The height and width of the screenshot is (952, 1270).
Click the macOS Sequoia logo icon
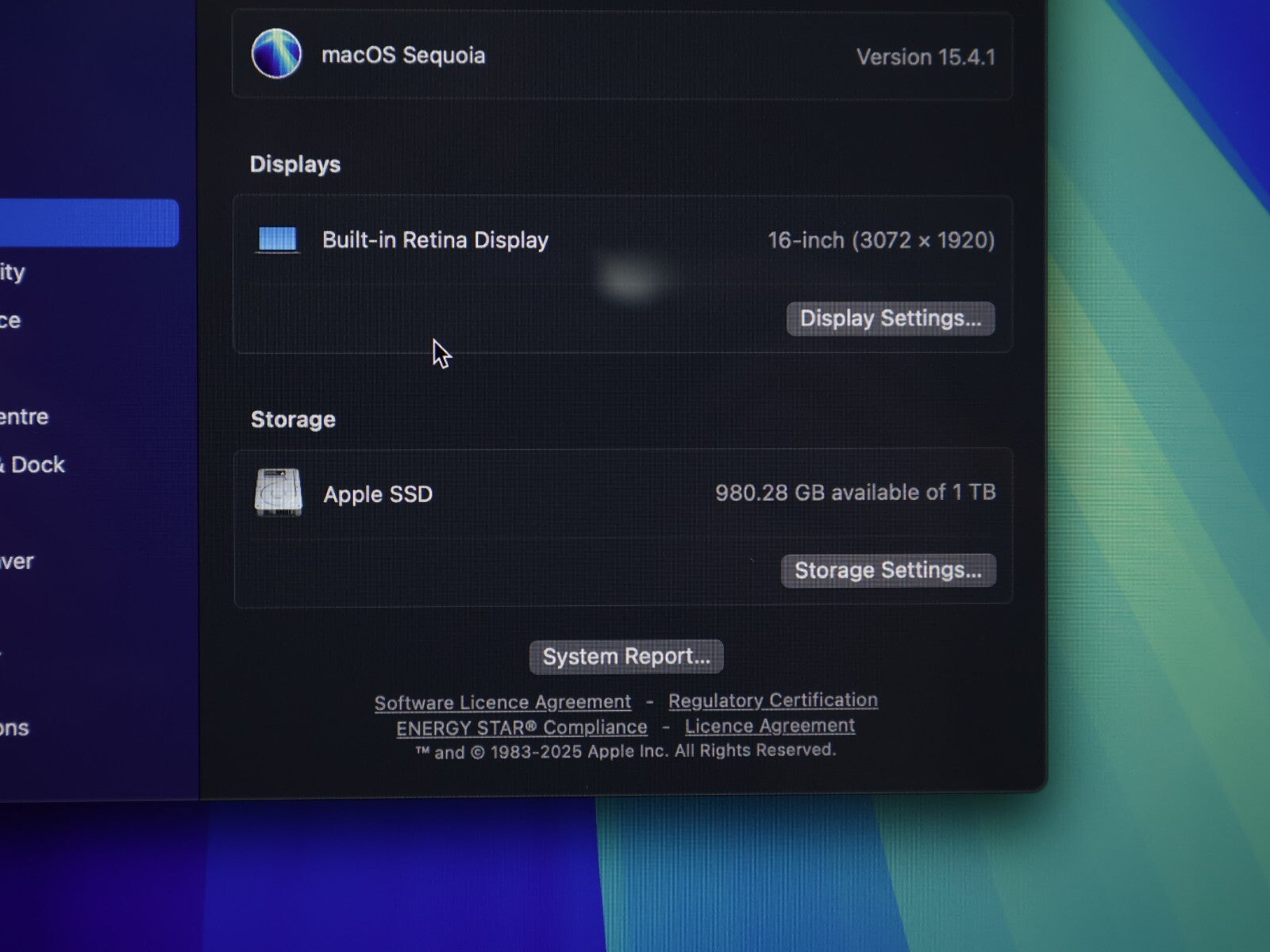276,54
